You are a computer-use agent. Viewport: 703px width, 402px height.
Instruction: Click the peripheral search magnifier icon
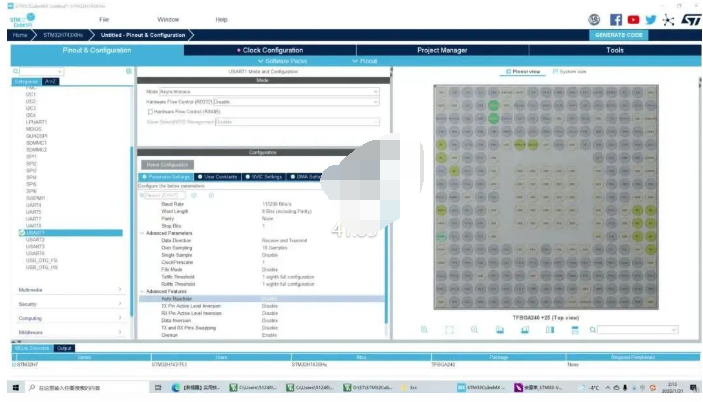tap(16, 71)
